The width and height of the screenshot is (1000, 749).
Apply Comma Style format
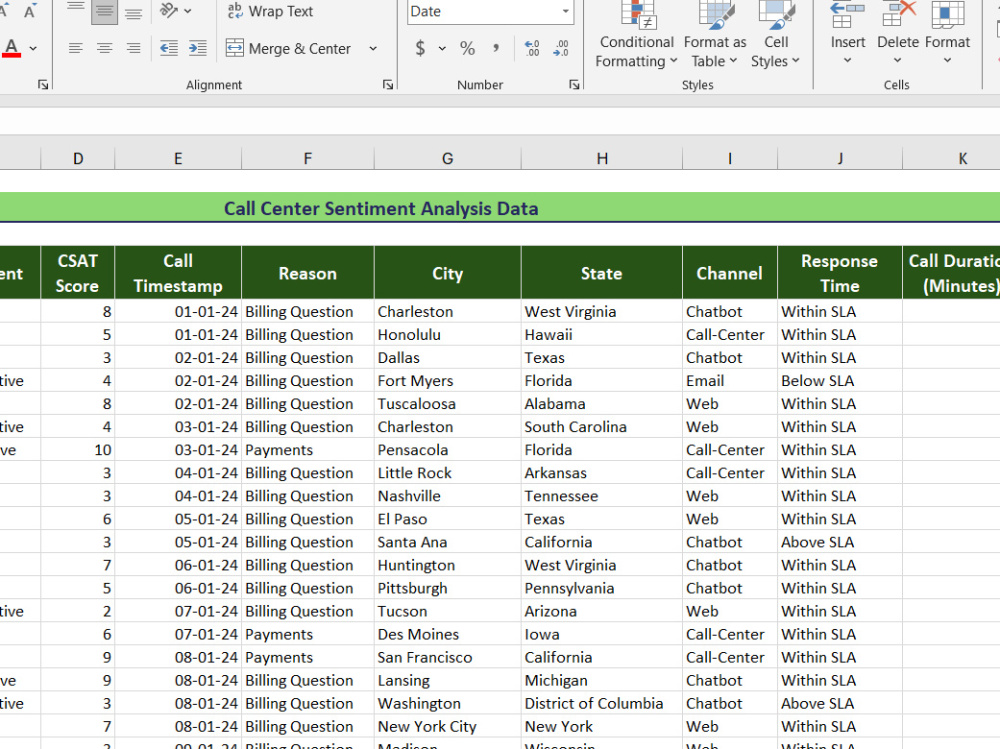coord(496,48)
